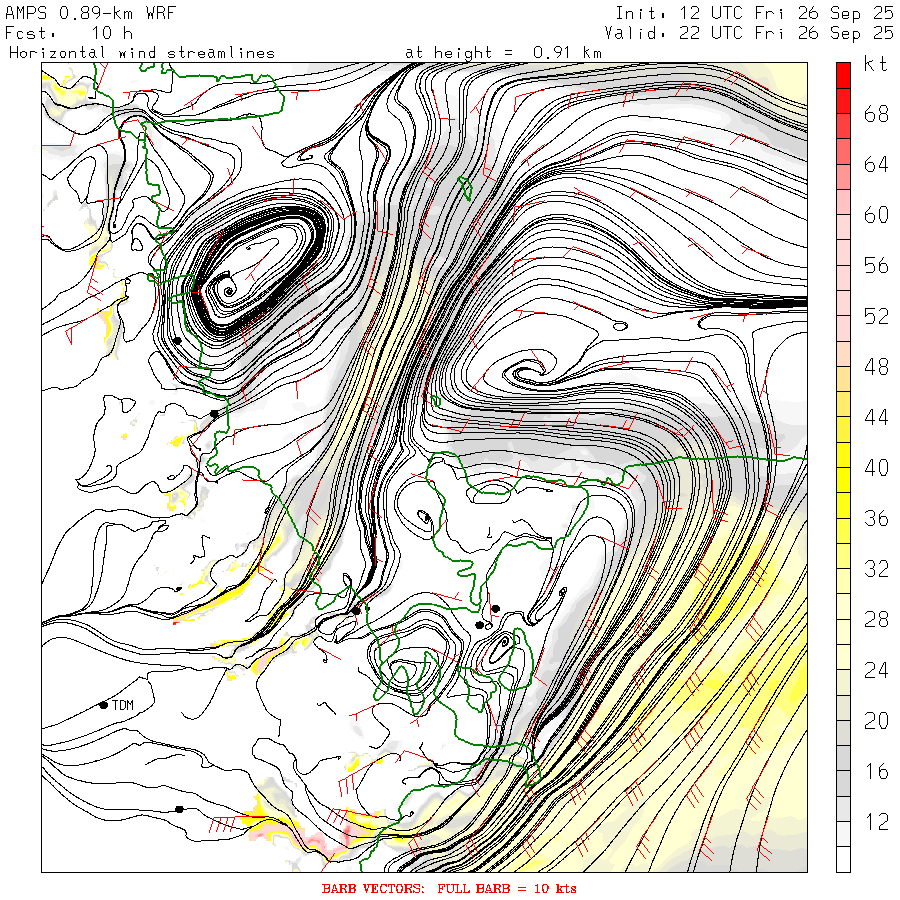
Task: Click the 36 colorbar label
Action: 876,518
